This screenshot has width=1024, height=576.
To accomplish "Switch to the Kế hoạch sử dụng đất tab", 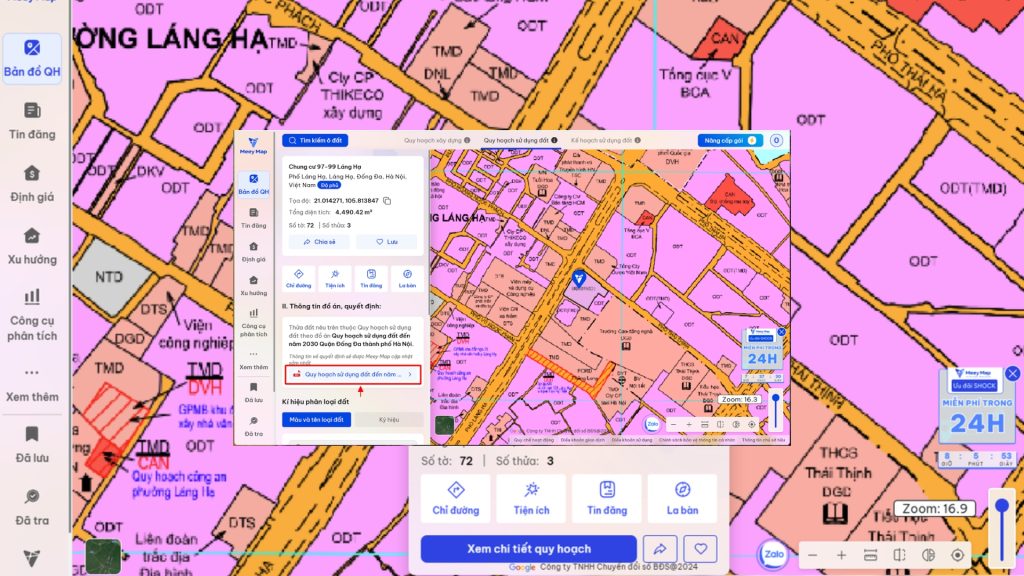I will click(601, 141).
